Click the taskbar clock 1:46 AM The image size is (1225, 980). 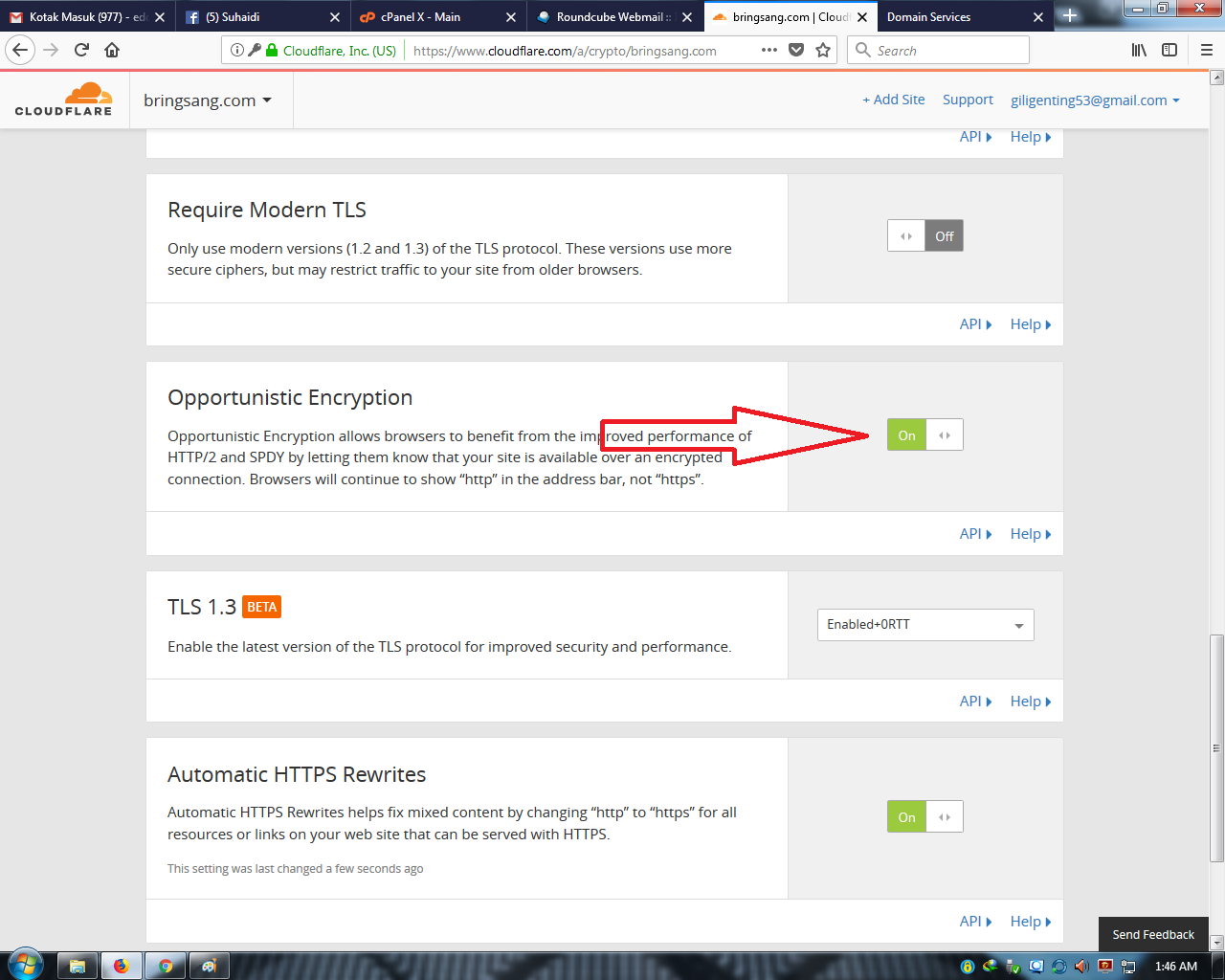pyautogui.click(x=1175, y=966)
